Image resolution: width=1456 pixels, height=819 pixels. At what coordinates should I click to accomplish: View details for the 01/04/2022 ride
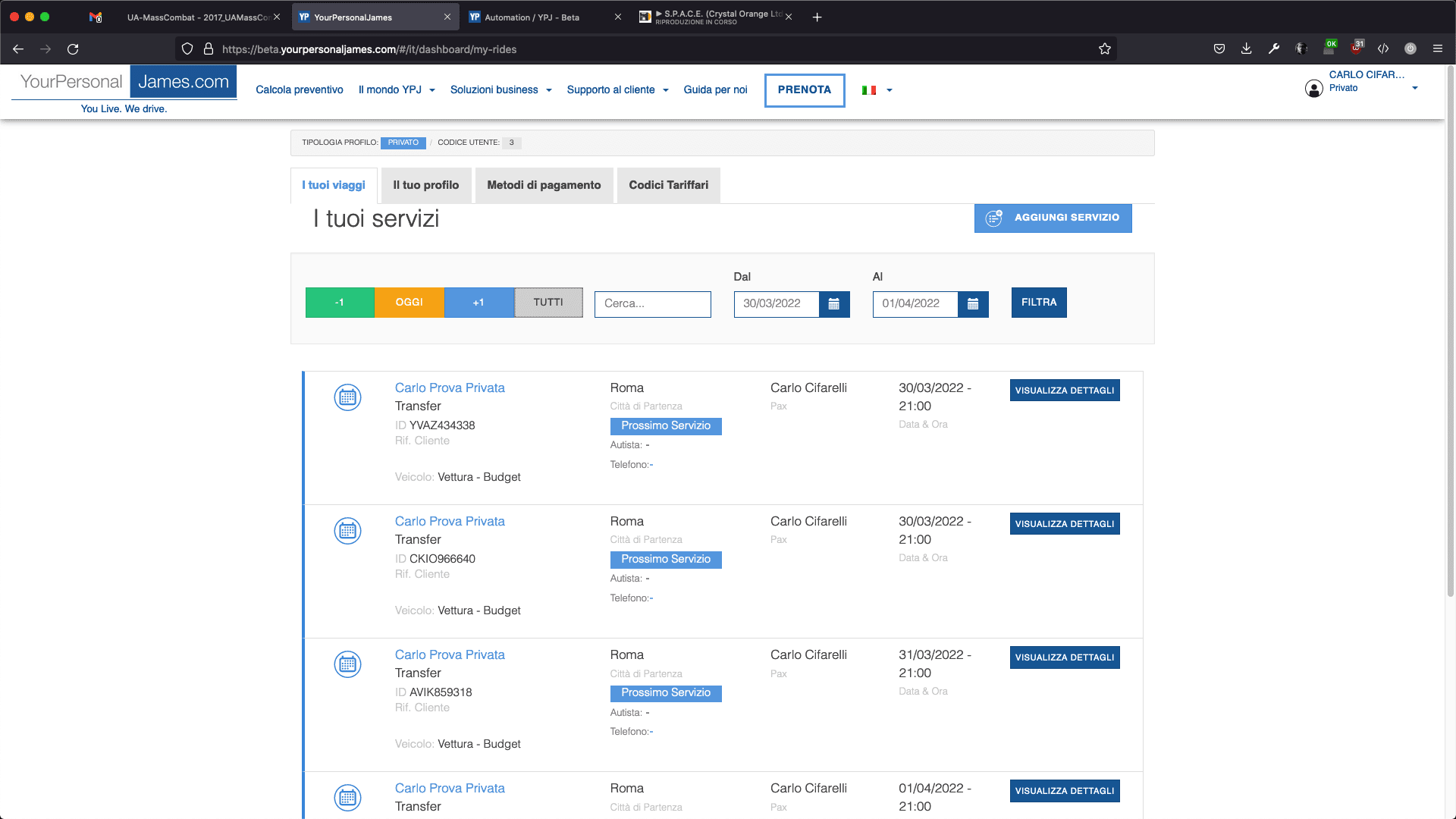click(1065, 791)
